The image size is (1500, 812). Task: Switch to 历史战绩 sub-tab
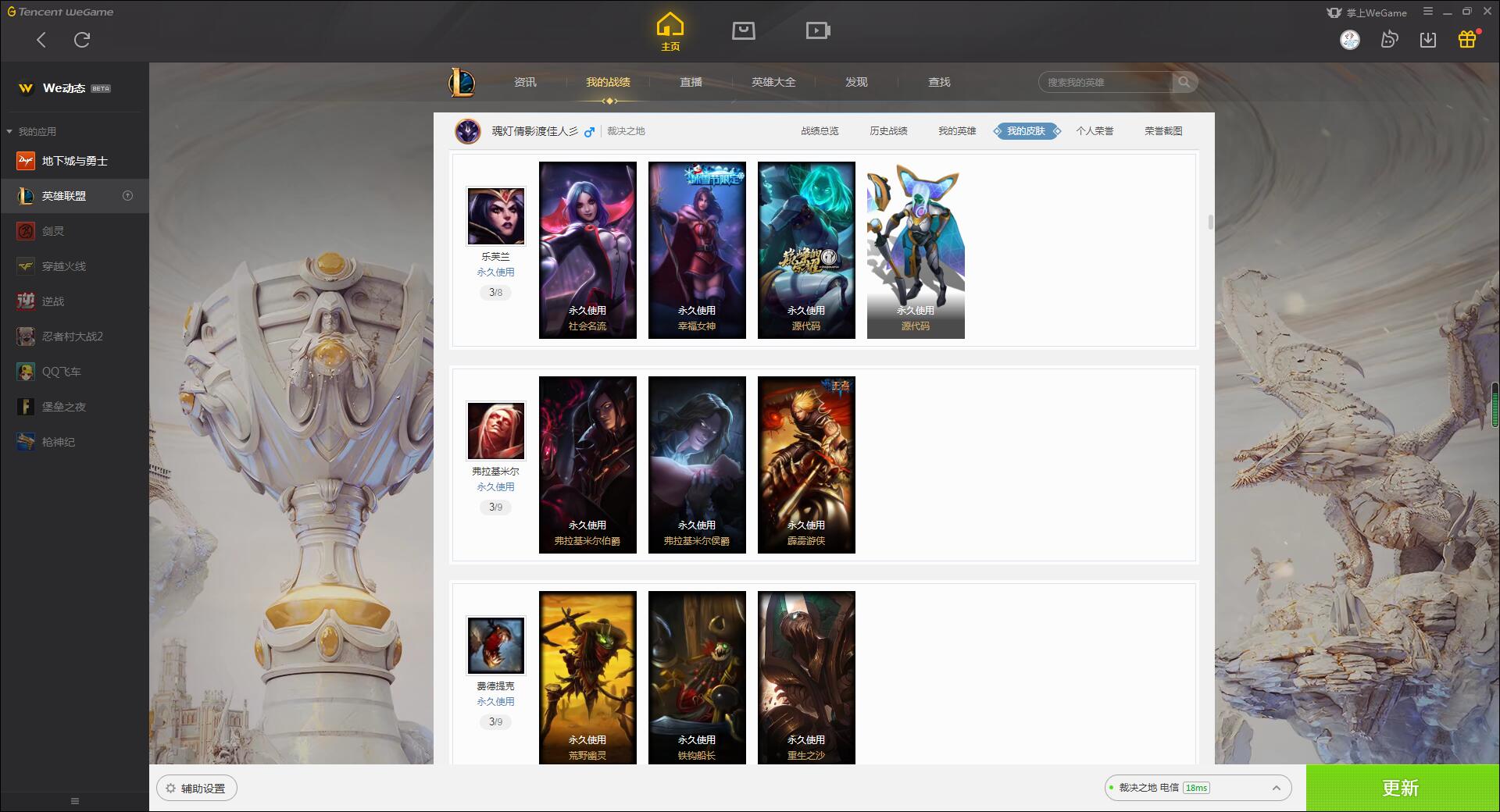888,131
